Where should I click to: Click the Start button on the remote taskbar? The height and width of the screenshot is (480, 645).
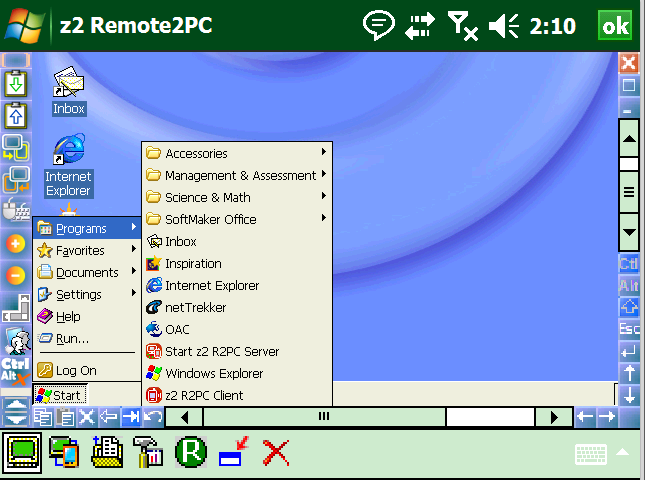point(60,395)
